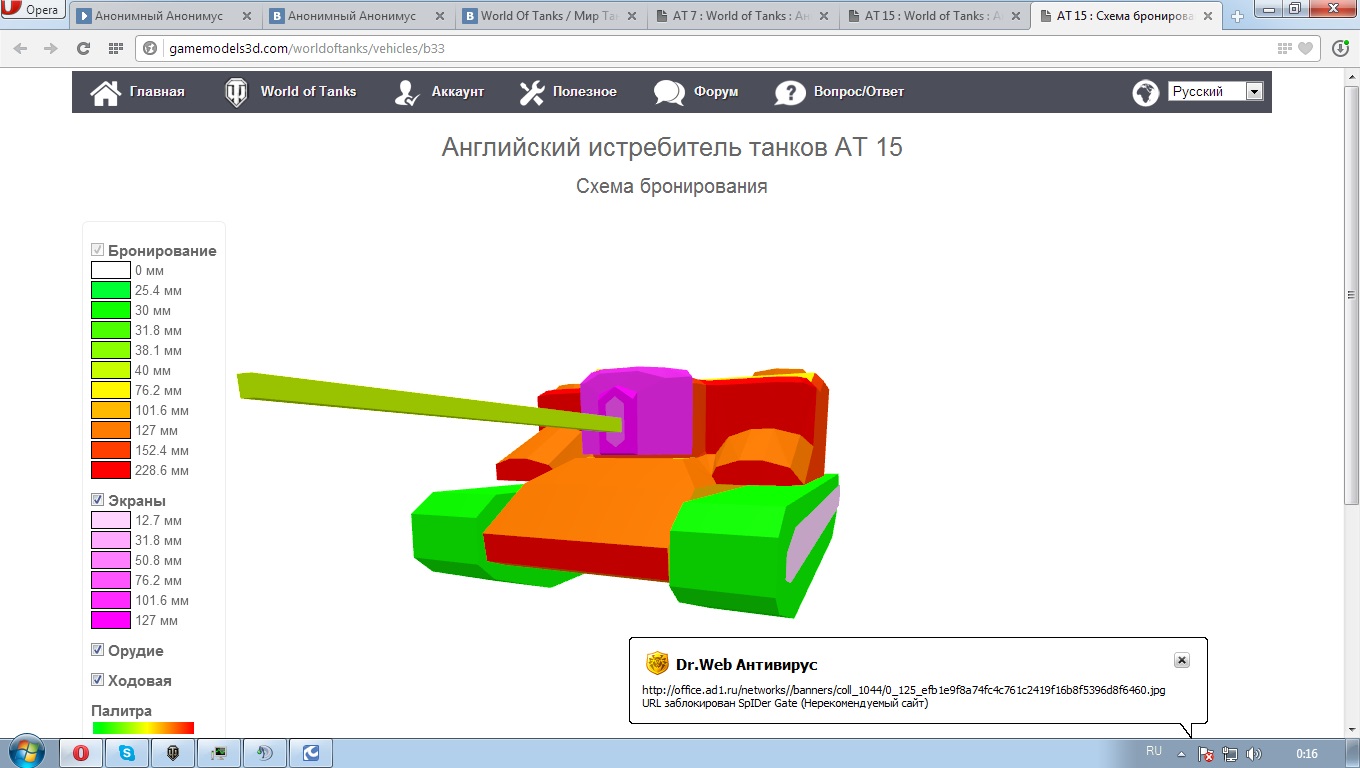Toggle the Ходовая checkbox

pos(98,680)
